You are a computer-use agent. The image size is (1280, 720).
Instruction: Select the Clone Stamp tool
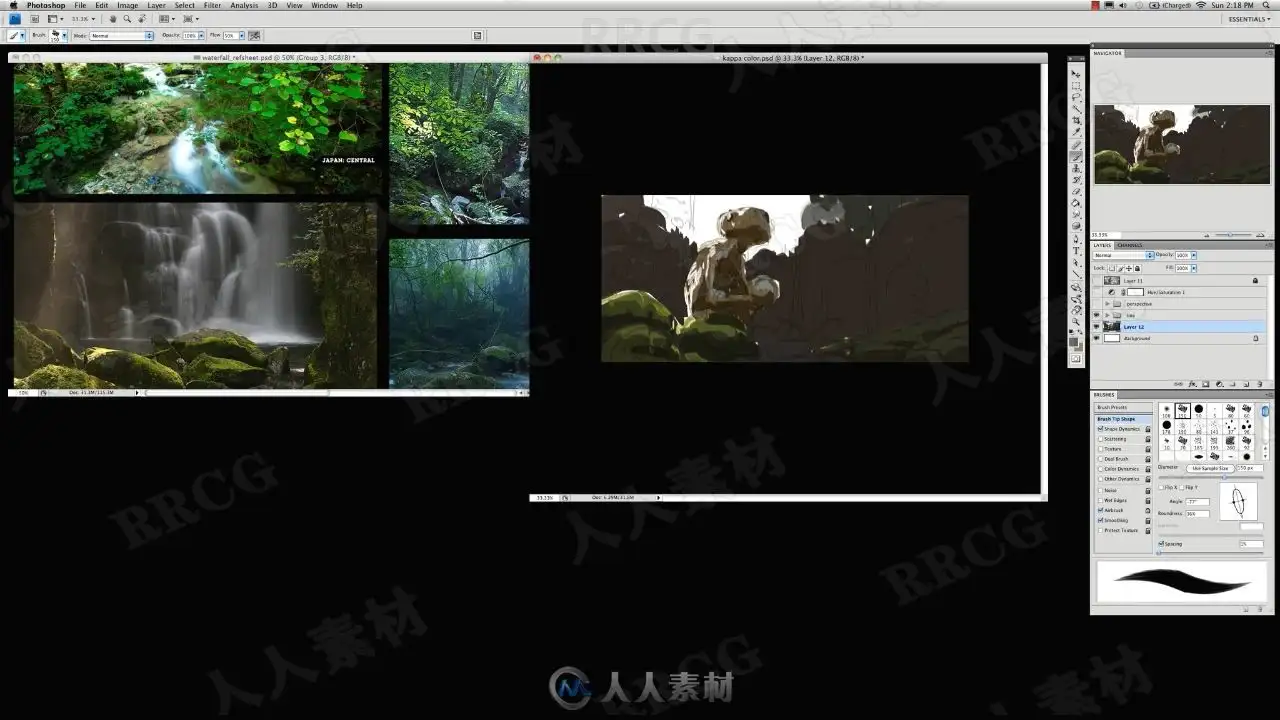[x=1076, y=168]
